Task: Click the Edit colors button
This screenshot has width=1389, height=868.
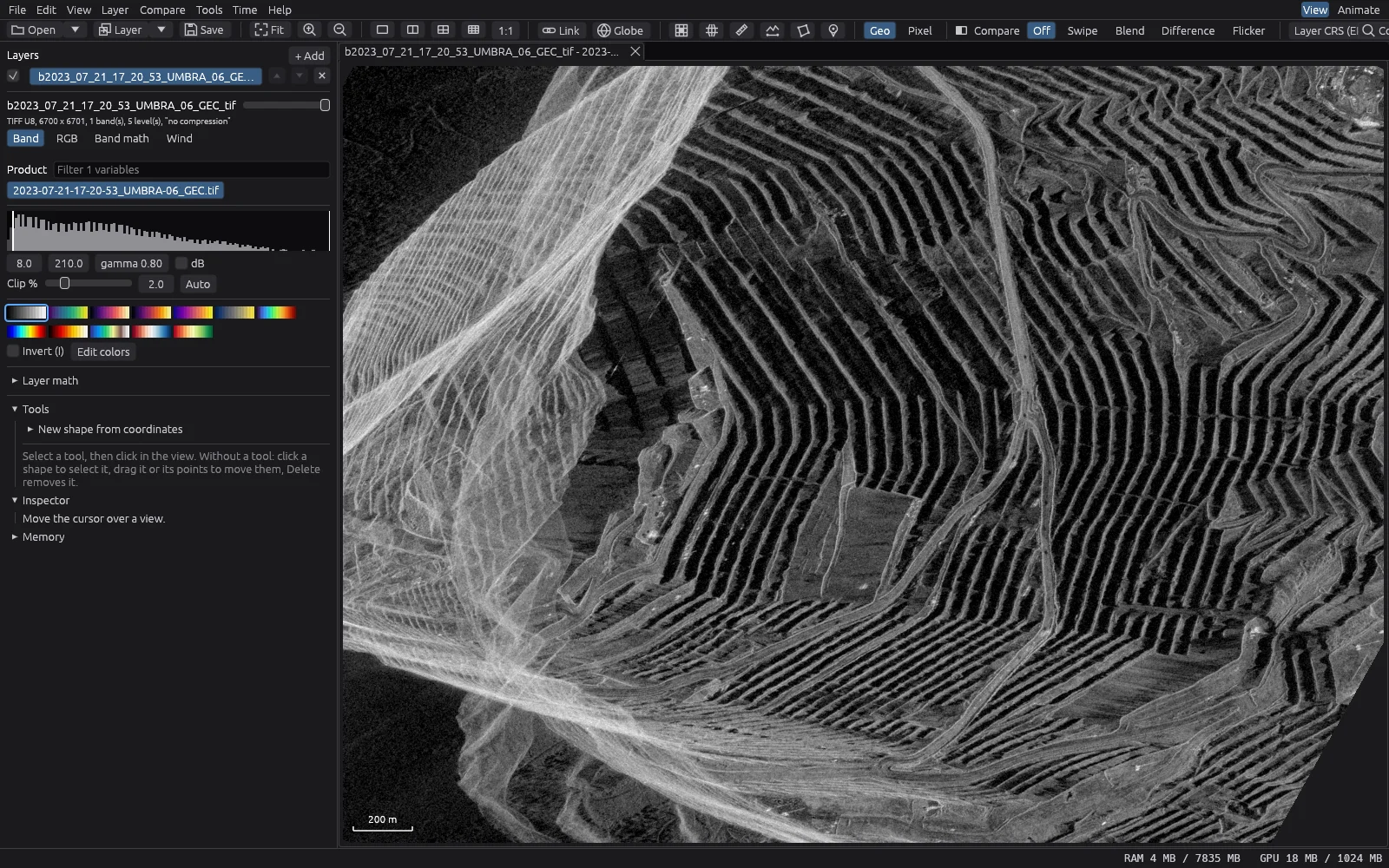Action: tap(103, 352)
